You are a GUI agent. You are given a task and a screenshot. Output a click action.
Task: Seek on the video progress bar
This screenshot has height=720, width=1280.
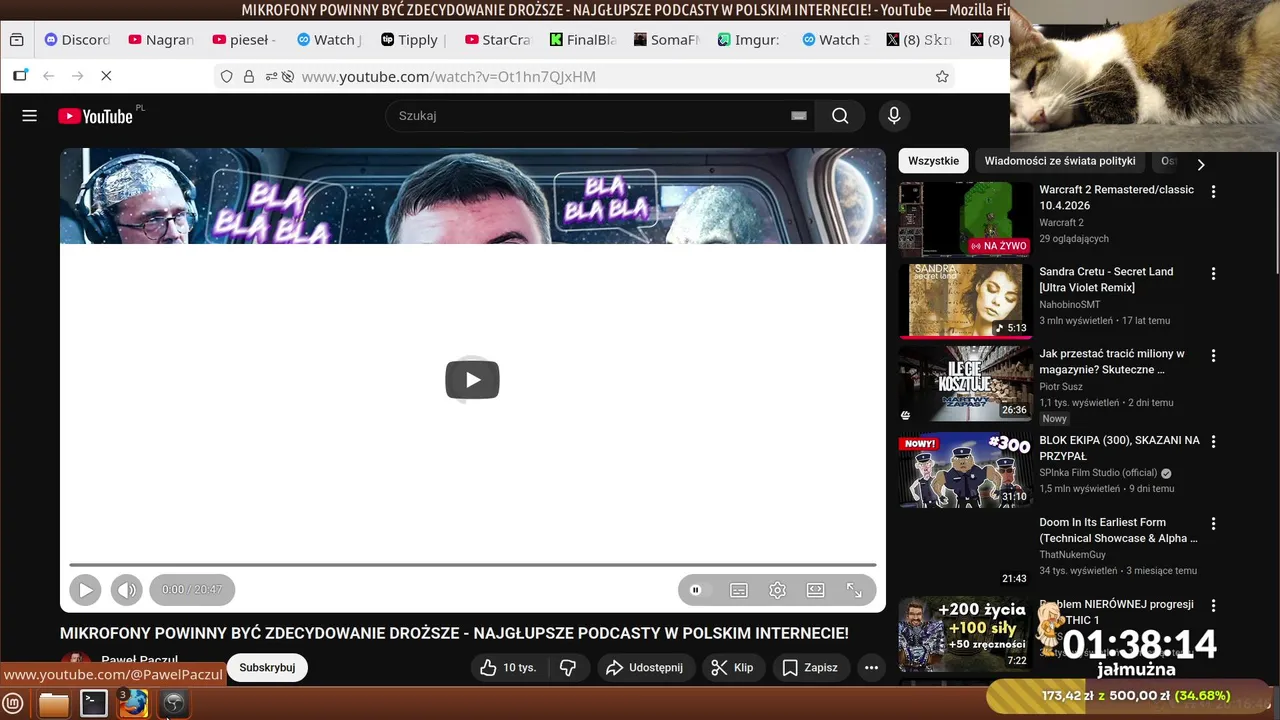(472, 565)
